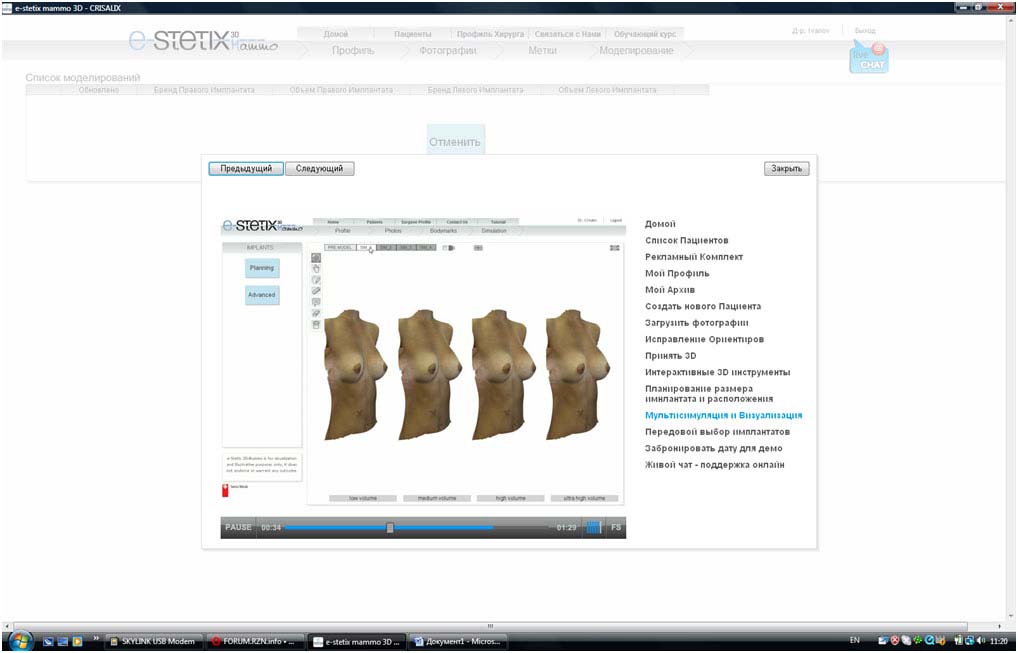The image size is (1018, 653).
Task: Click Профиль Хирурга in the top navigation
Action: (x=490, y=34)
